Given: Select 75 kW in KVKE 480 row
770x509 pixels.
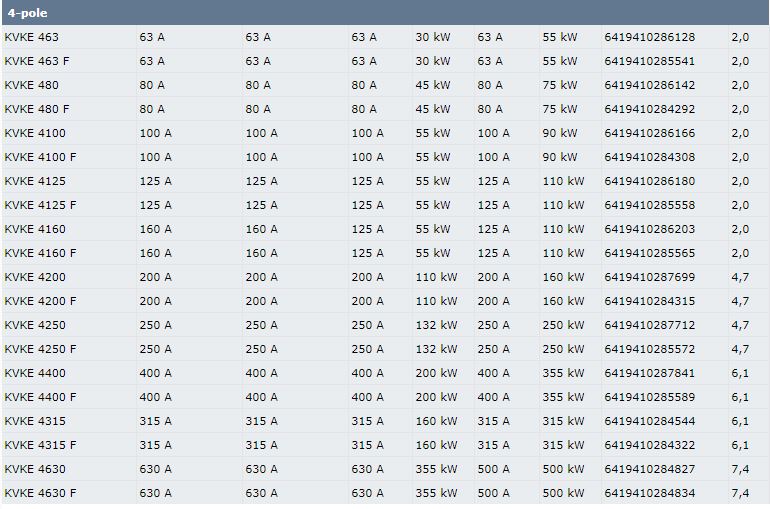Looking at the screenshot, I should [x=560, y=85].
